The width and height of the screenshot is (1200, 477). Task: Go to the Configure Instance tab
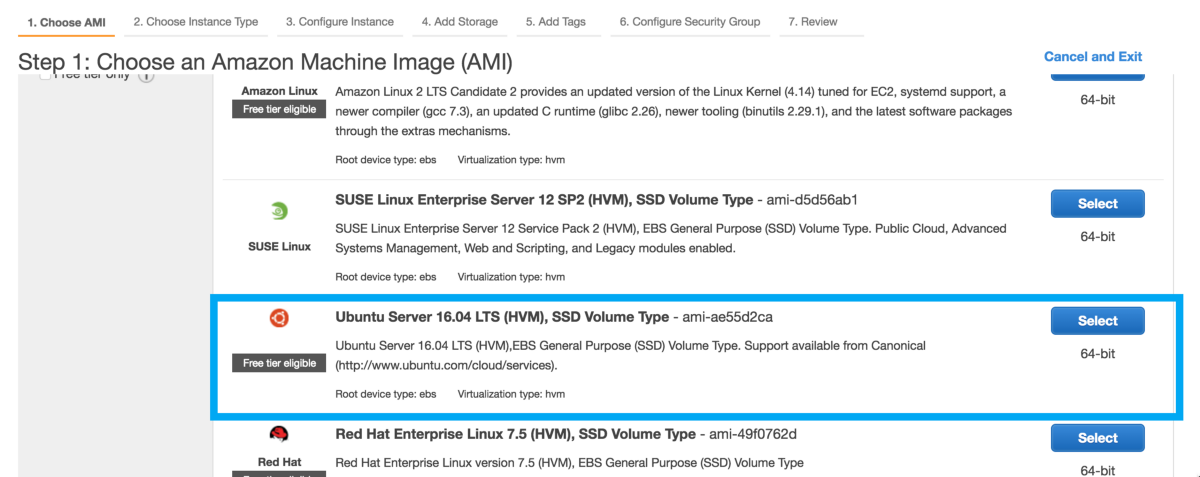339,22
